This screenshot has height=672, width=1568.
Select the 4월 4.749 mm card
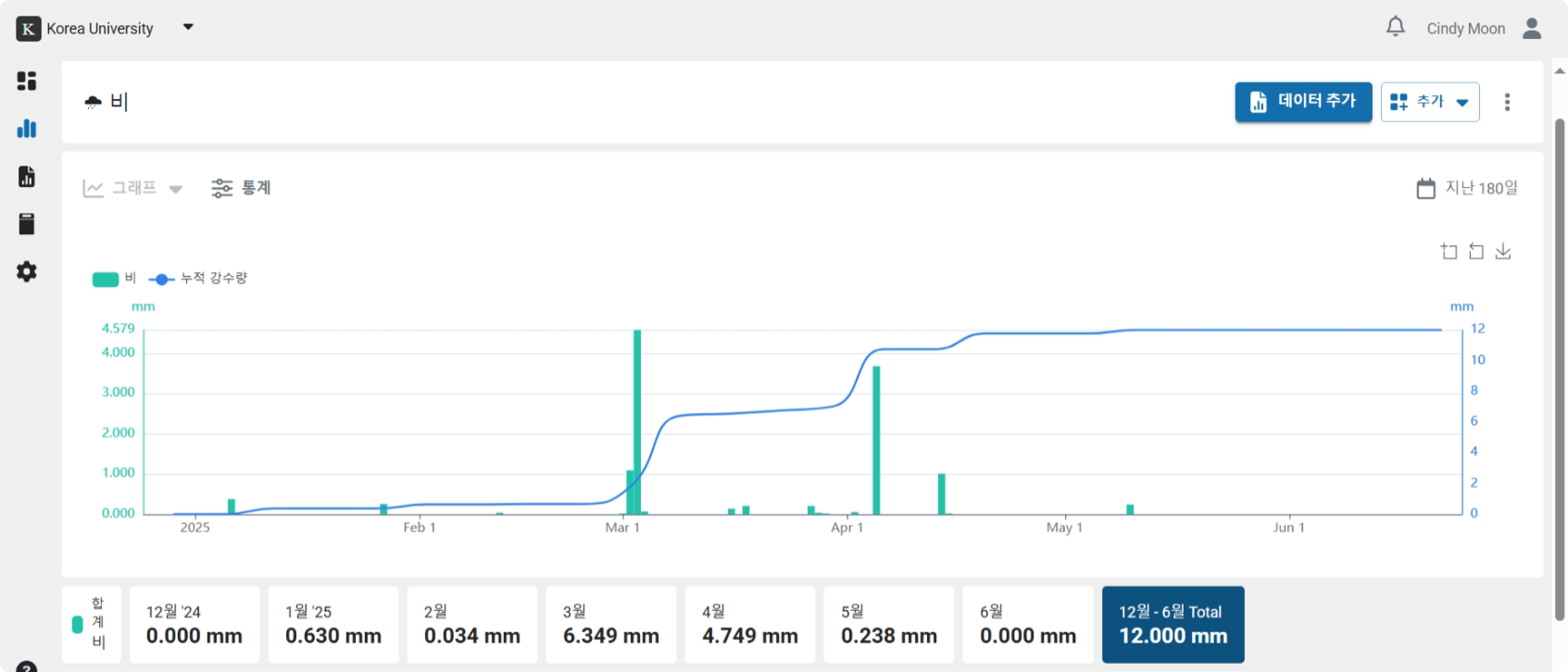pos(750,625)
